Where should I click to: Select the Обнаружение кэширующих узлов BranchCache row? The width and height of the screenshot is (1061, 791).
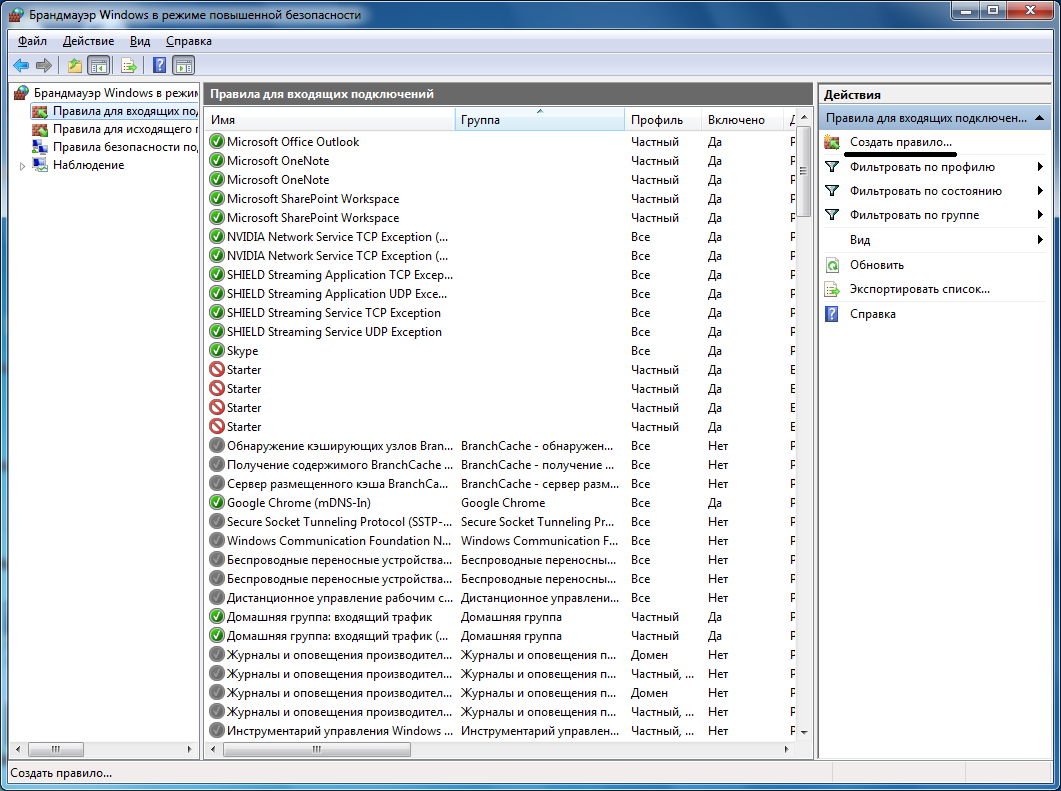pos(501,446)
